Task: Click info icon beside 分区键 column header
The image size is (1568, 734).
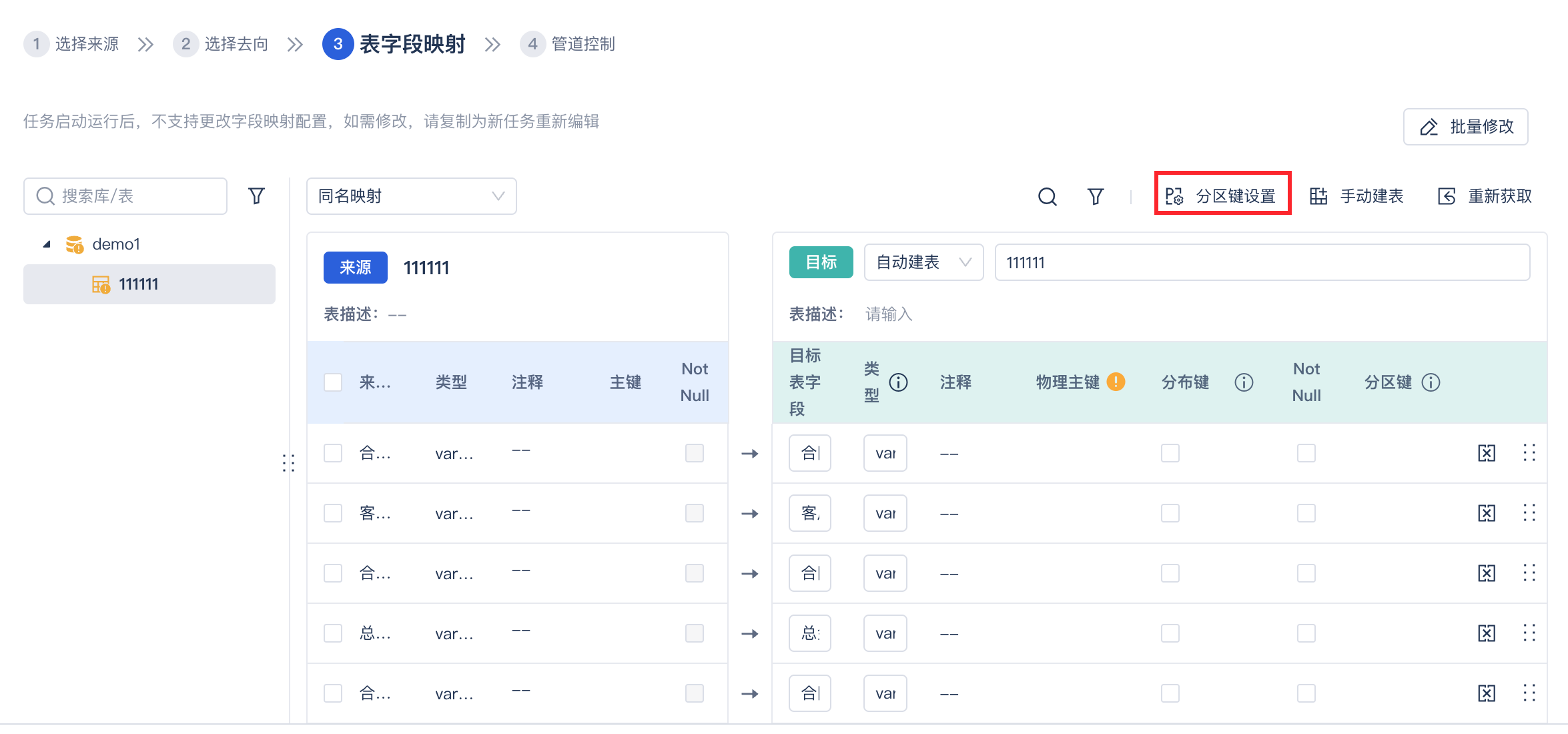Action: click(x=1431, y=382)
